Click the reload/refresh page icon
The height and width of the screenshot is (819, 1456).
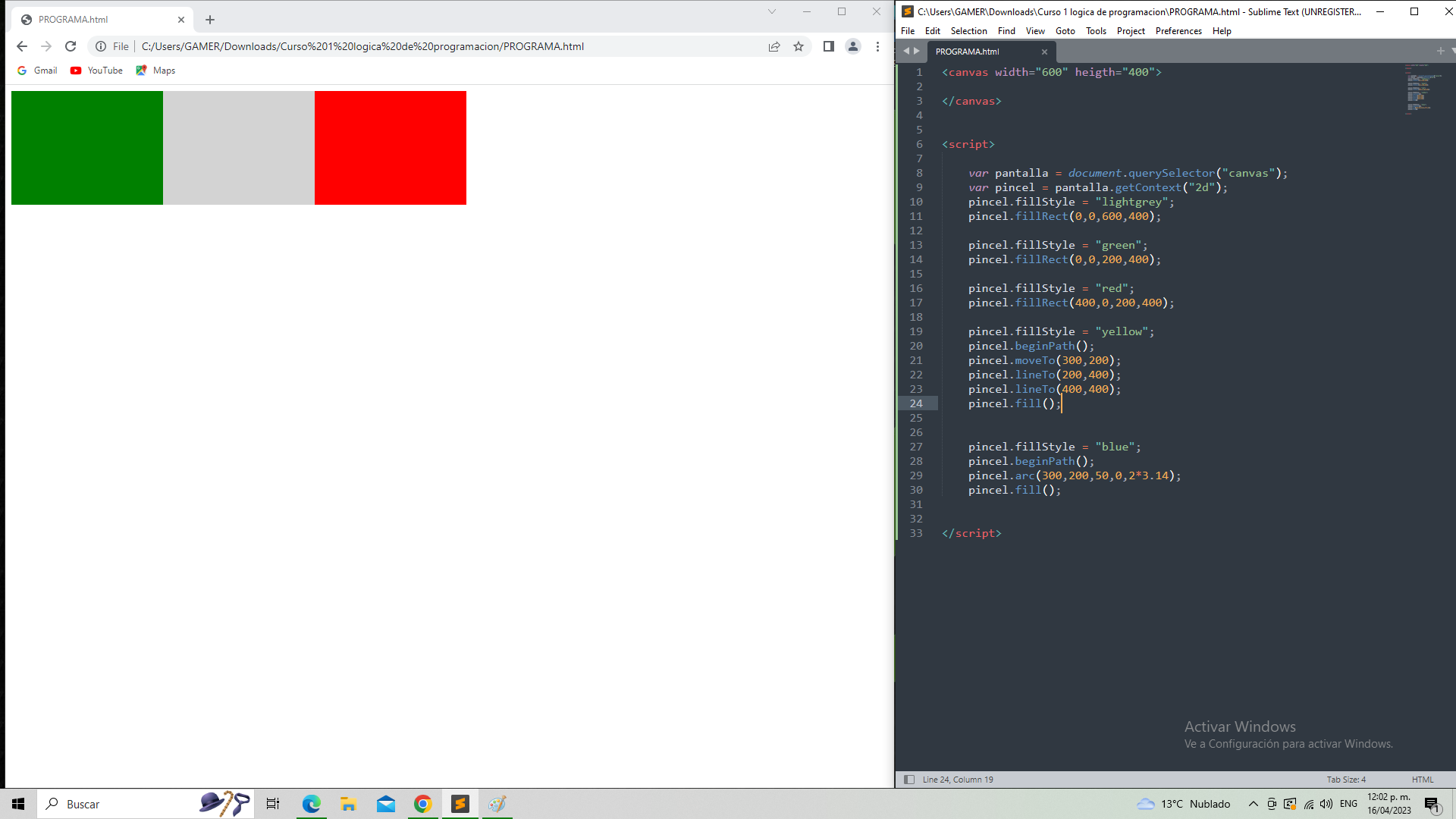(x=70, y=46)
